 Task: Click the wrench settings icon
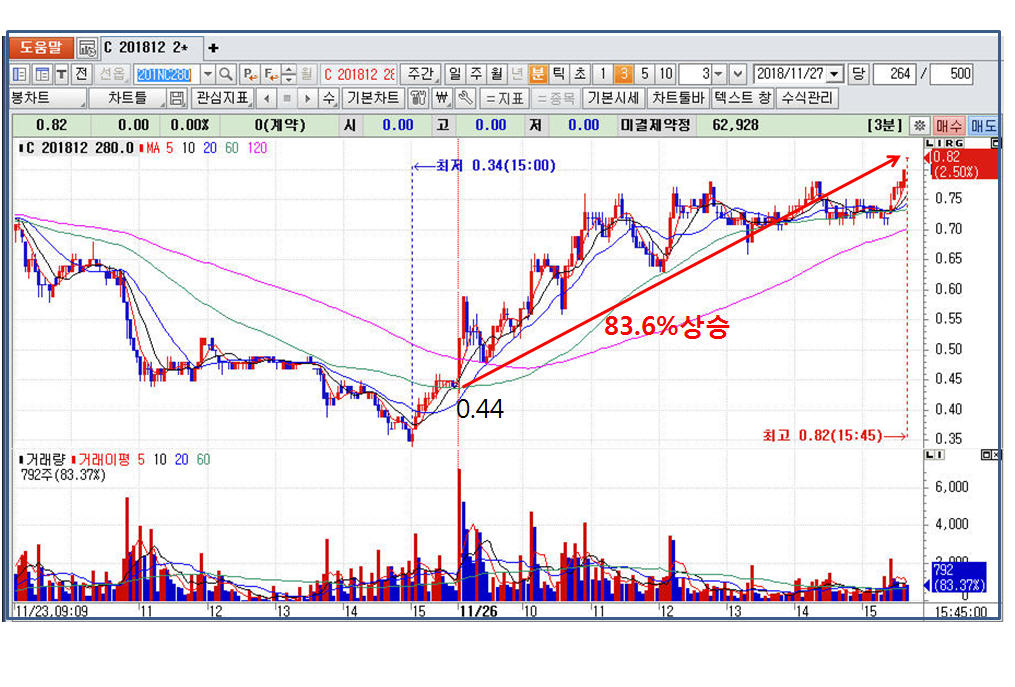(x=465, y=98)
